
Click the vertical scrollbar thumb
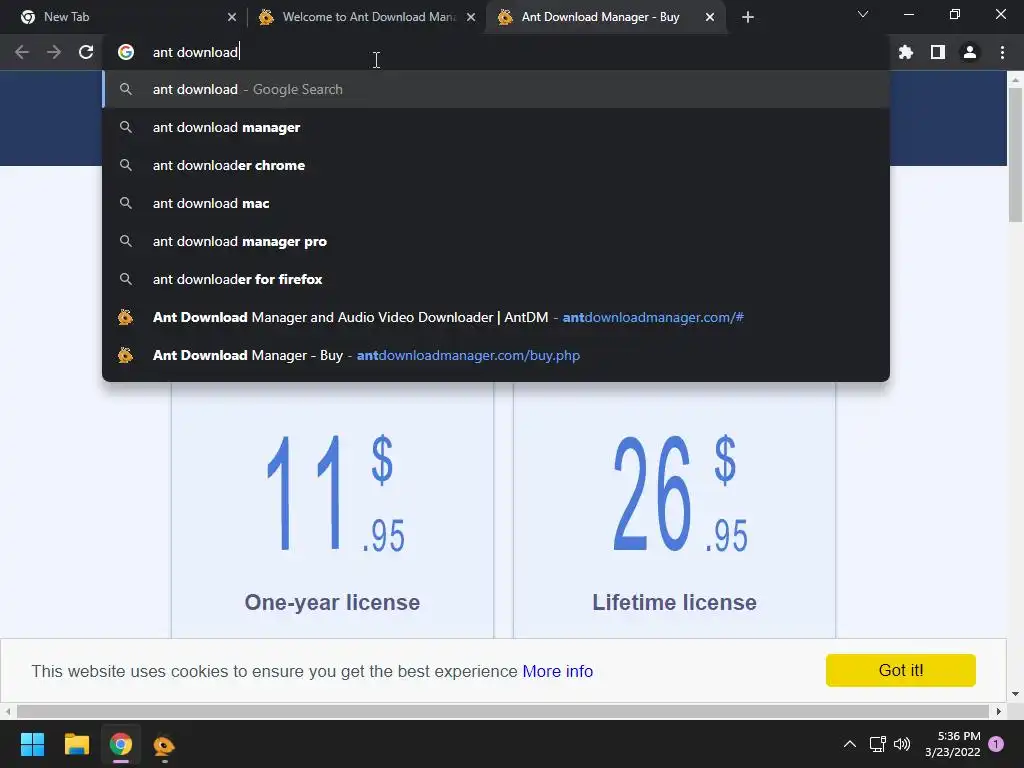coord(1015,155)
